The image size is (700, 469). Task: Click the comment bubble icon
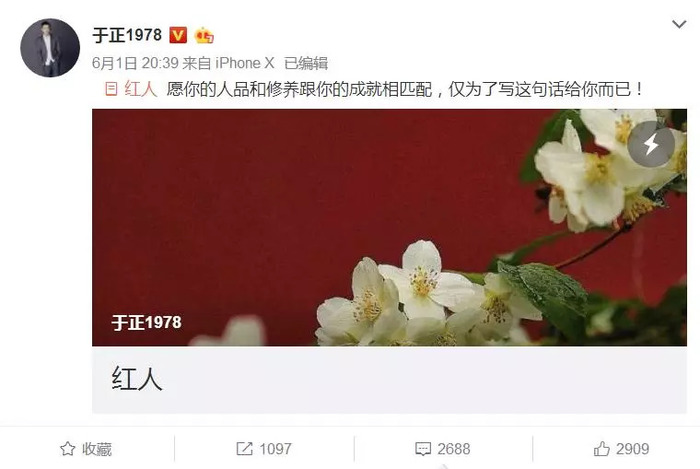coord(423,448)
